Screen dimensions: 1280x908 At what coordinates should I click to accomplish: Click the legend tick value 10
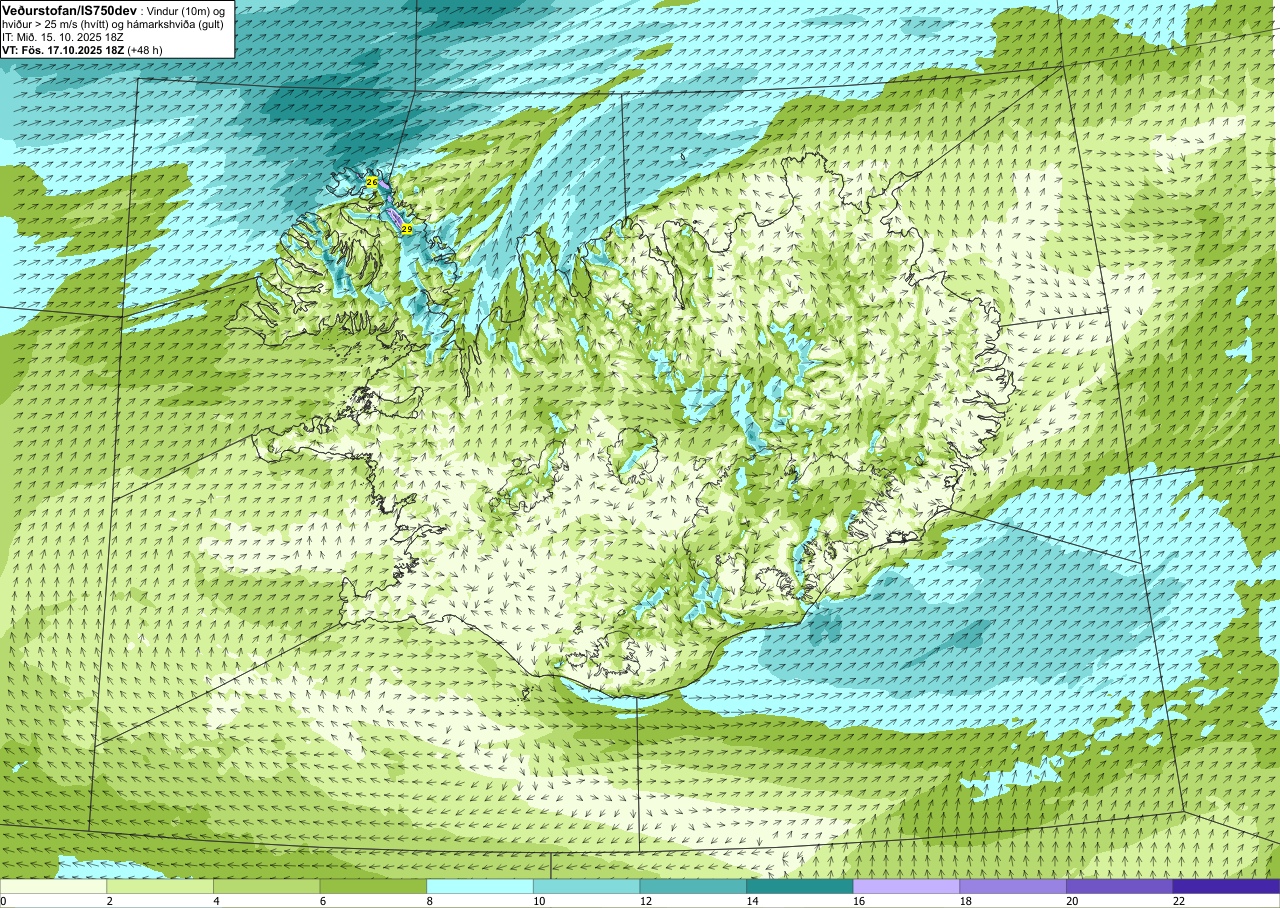click(538, 901)
